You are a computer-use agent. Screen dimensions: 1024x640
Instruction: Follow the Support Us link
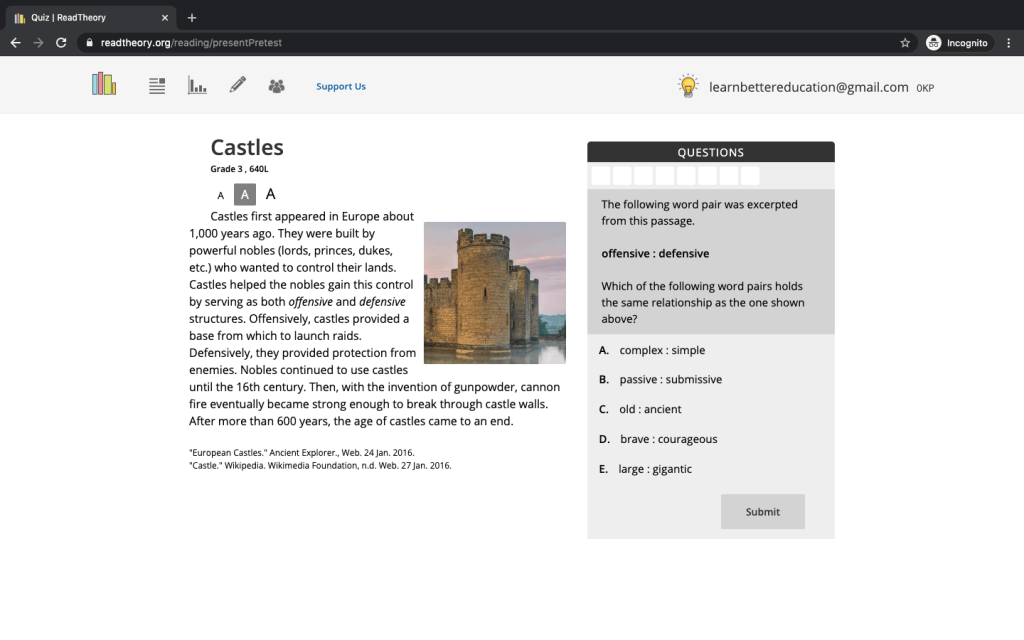coord(341,87)
